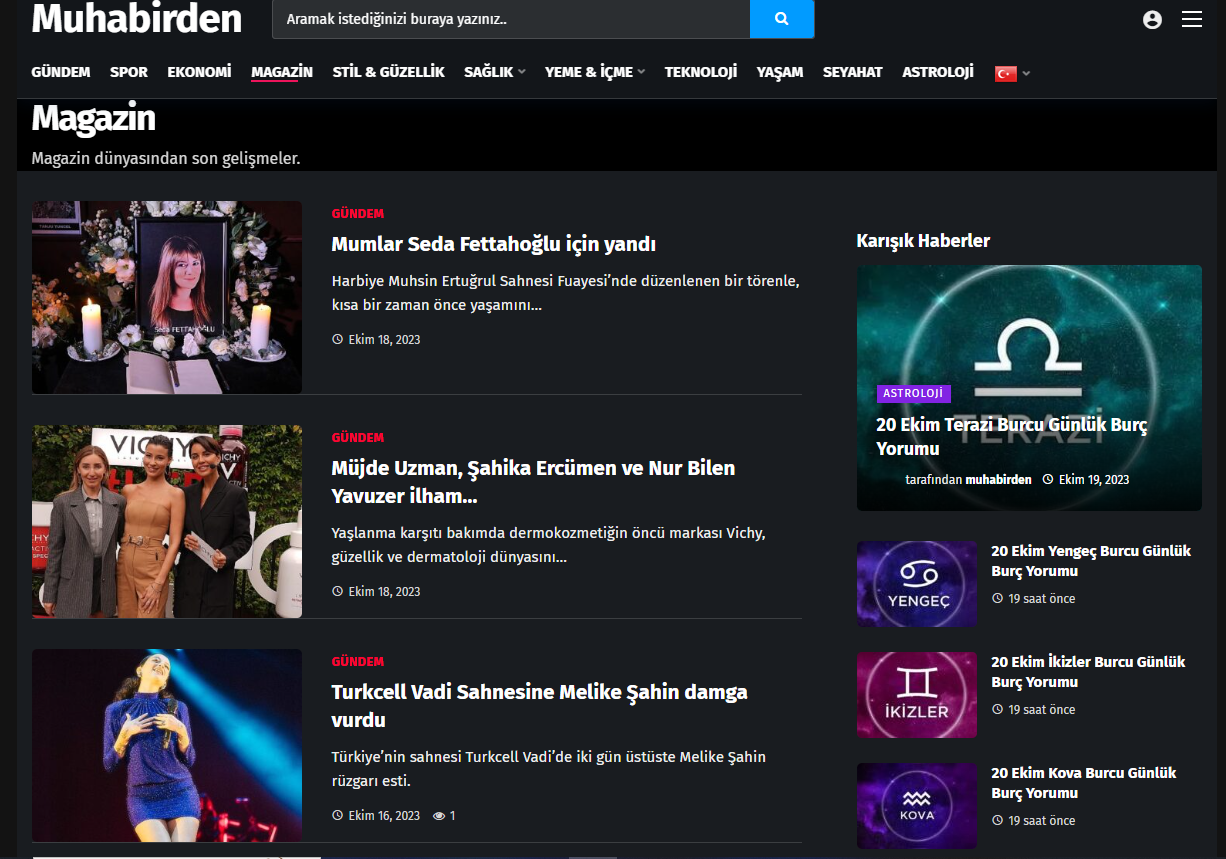Click the Turkish flag language icon
This screenshot has height=859, width=1226.
click(x=1005, y=73)
